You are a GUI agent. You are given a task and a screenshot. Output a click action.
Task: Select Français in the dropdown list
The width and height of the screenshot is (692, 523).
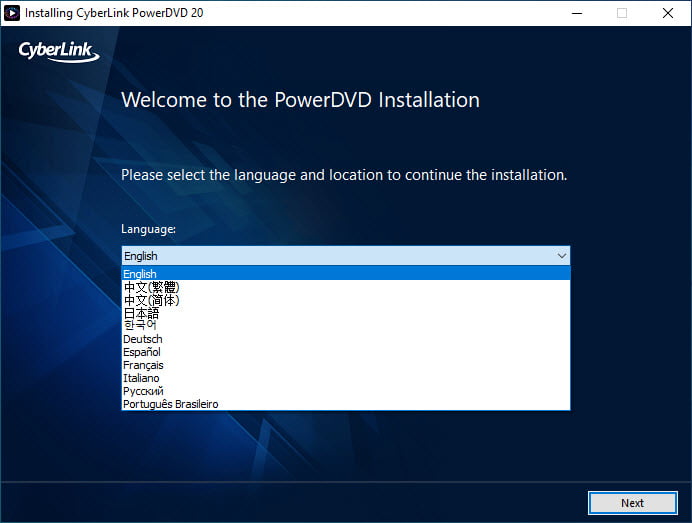[346, 365]
